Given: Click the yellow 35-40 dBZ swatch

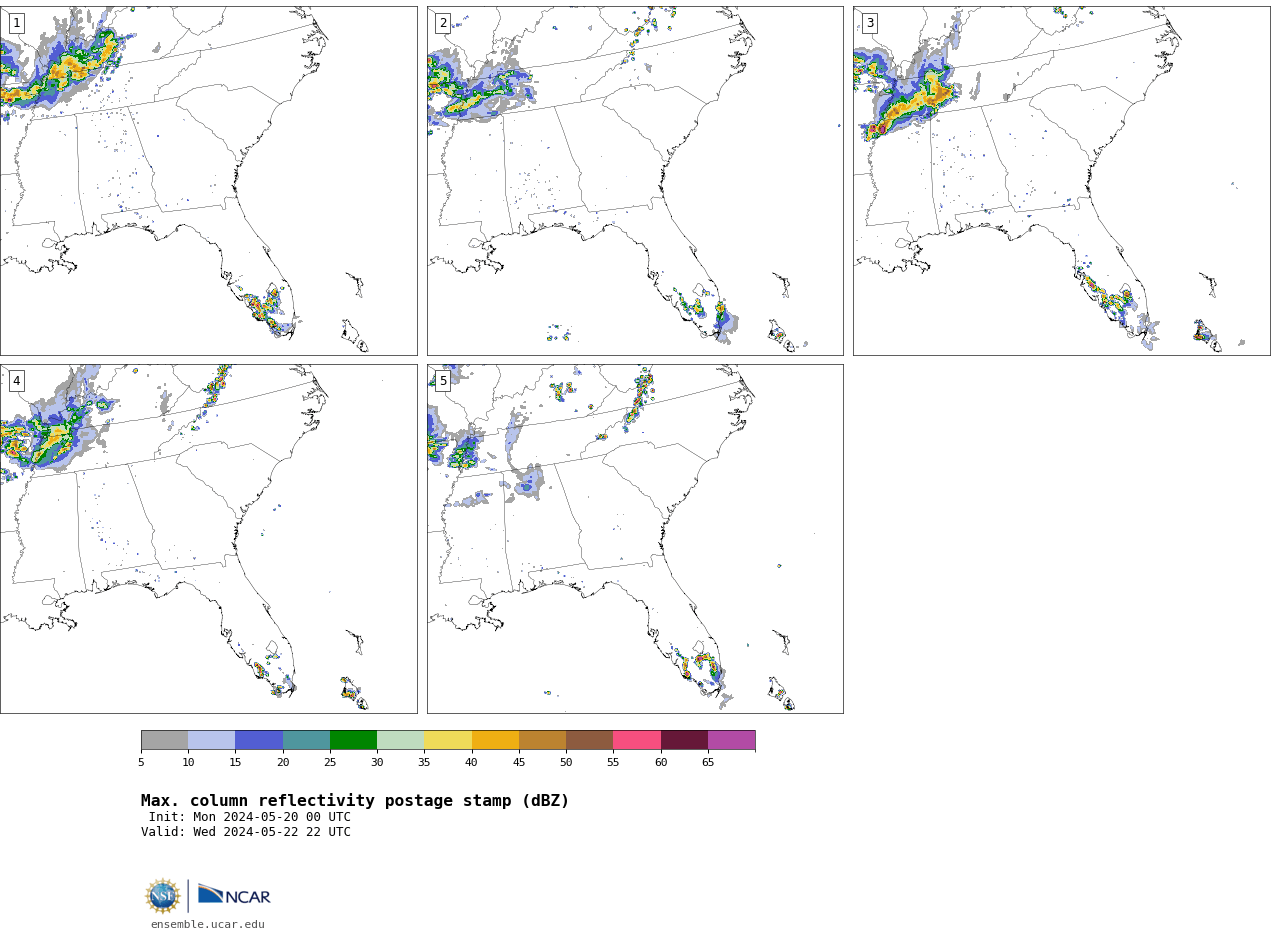Looking at the screenshot, I should click(448, 740).
